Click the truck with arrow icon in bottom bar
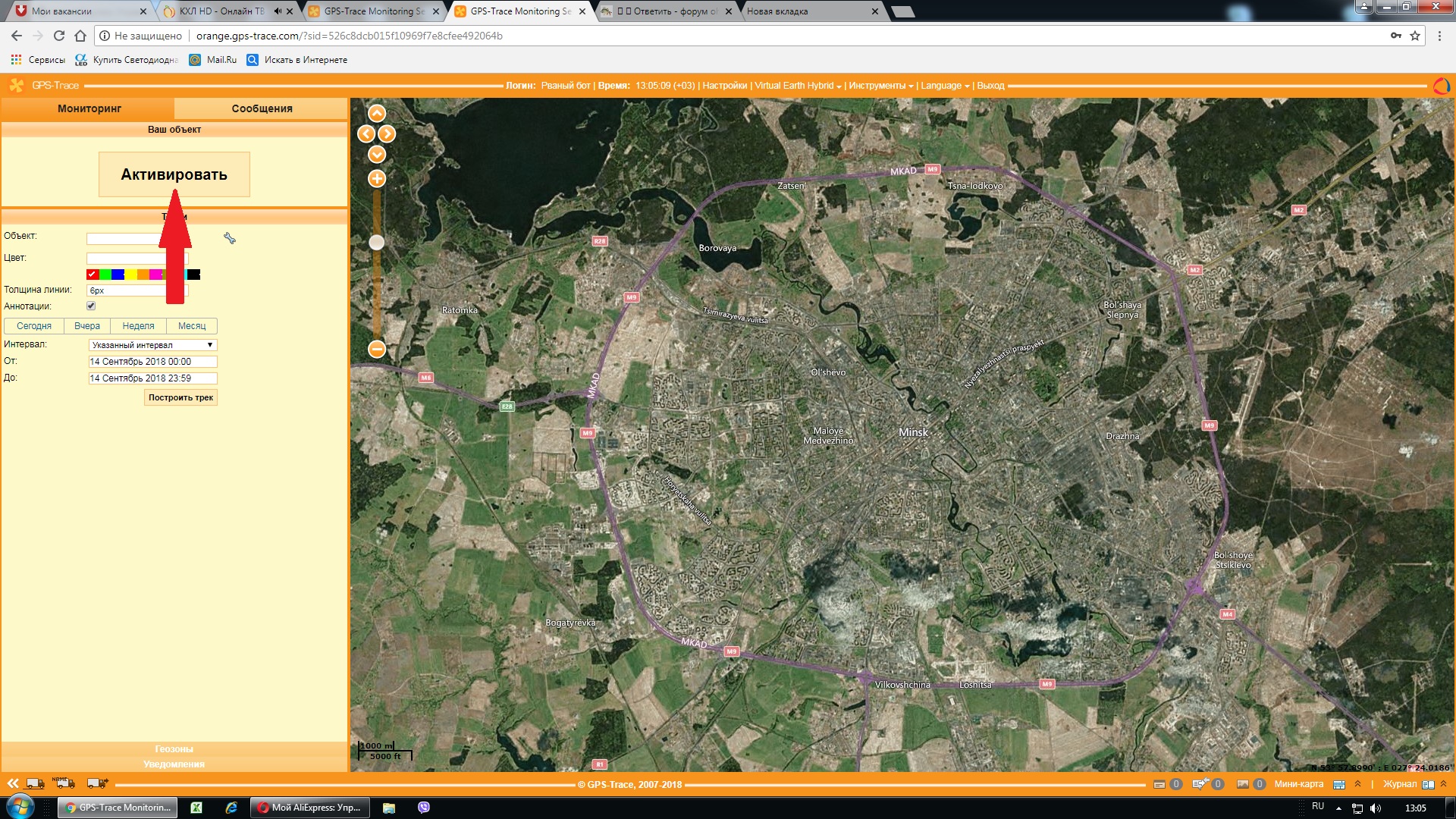The width and height of the screenshot is (1456, 819). tap(97, 783)
